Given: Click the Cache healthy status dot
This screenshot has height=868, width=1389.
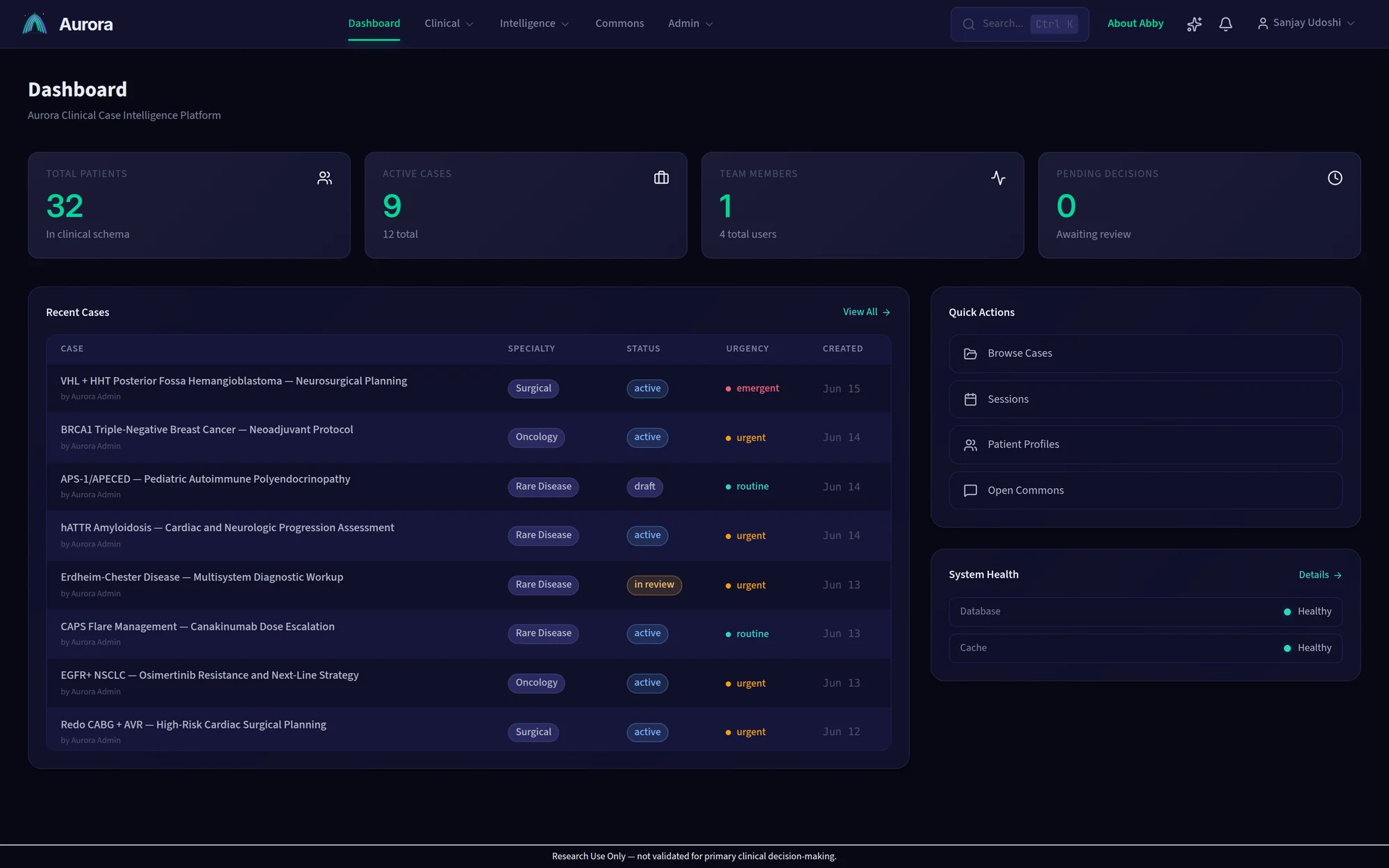Looking at the screenshot, I should (1287, 648).
